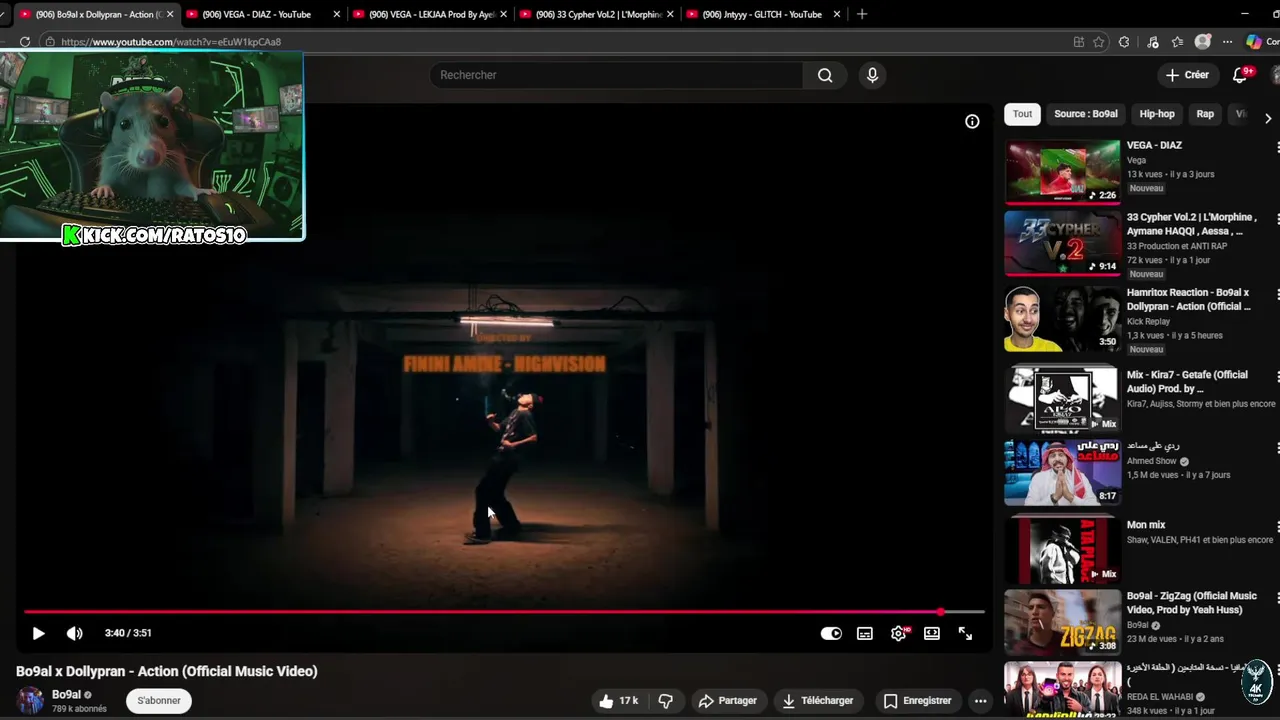Select the Hip-hop filter chip

click(1157, 114)
